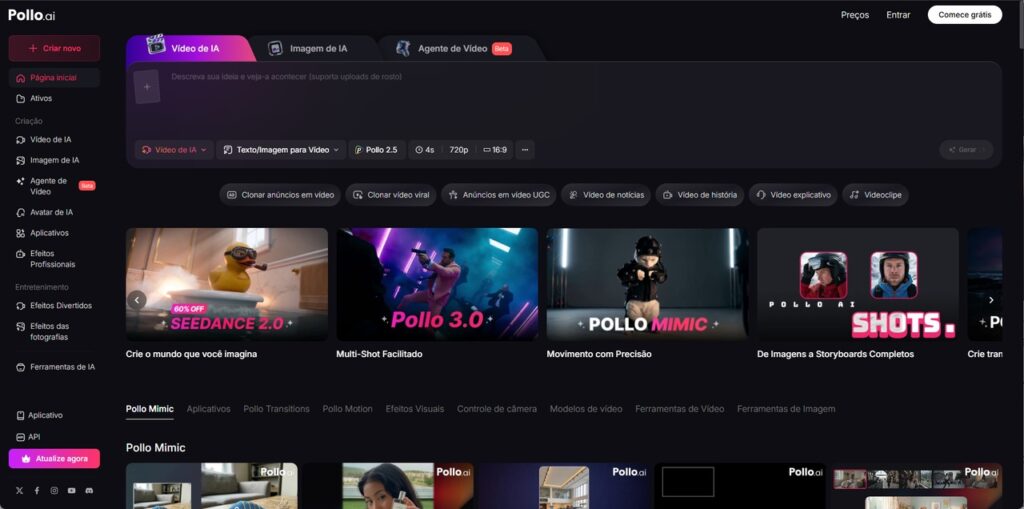
Task: Select Modelos de vídeo category tab
Action: [x=586, y=409]
